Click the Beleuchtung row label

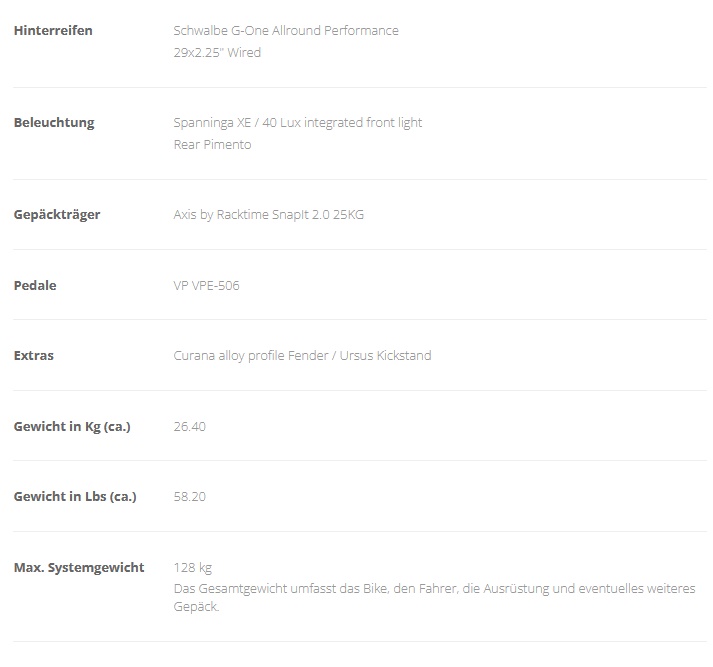click(54, 123)
